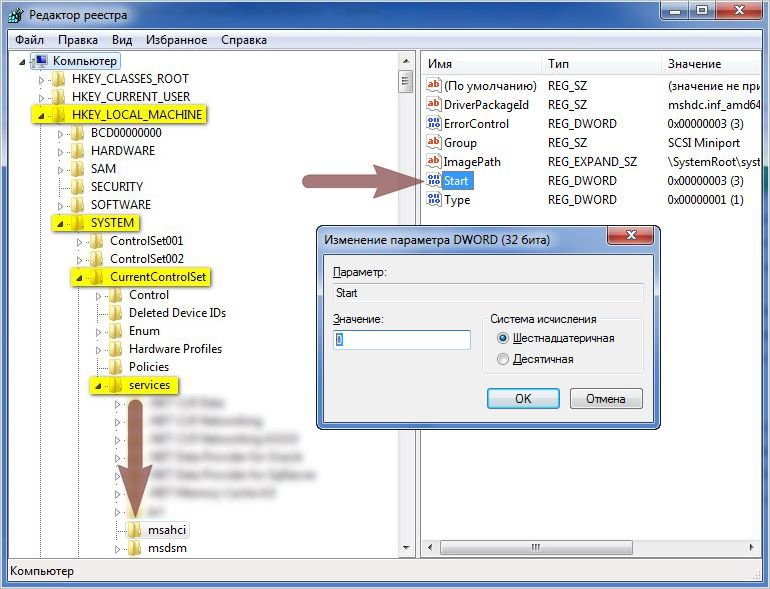This screenshot has height=589, width=770.
Task: Click the ImagePath string value icon
Action: [433, 162]
